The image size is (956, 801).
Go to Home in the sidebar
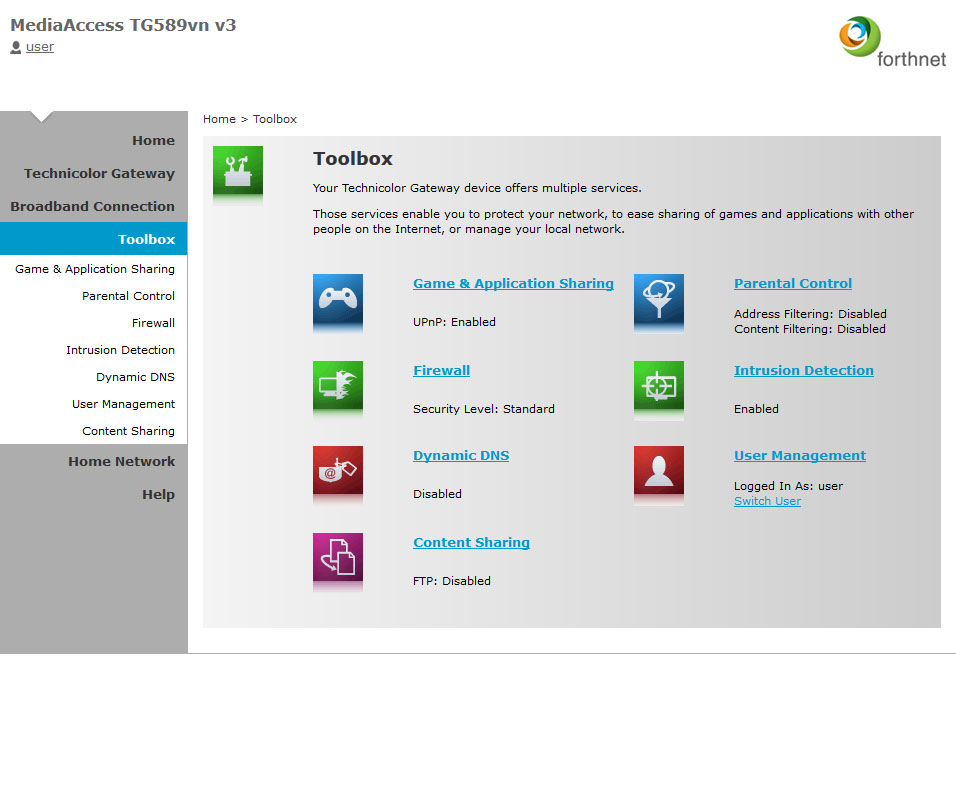pos(154,141)
